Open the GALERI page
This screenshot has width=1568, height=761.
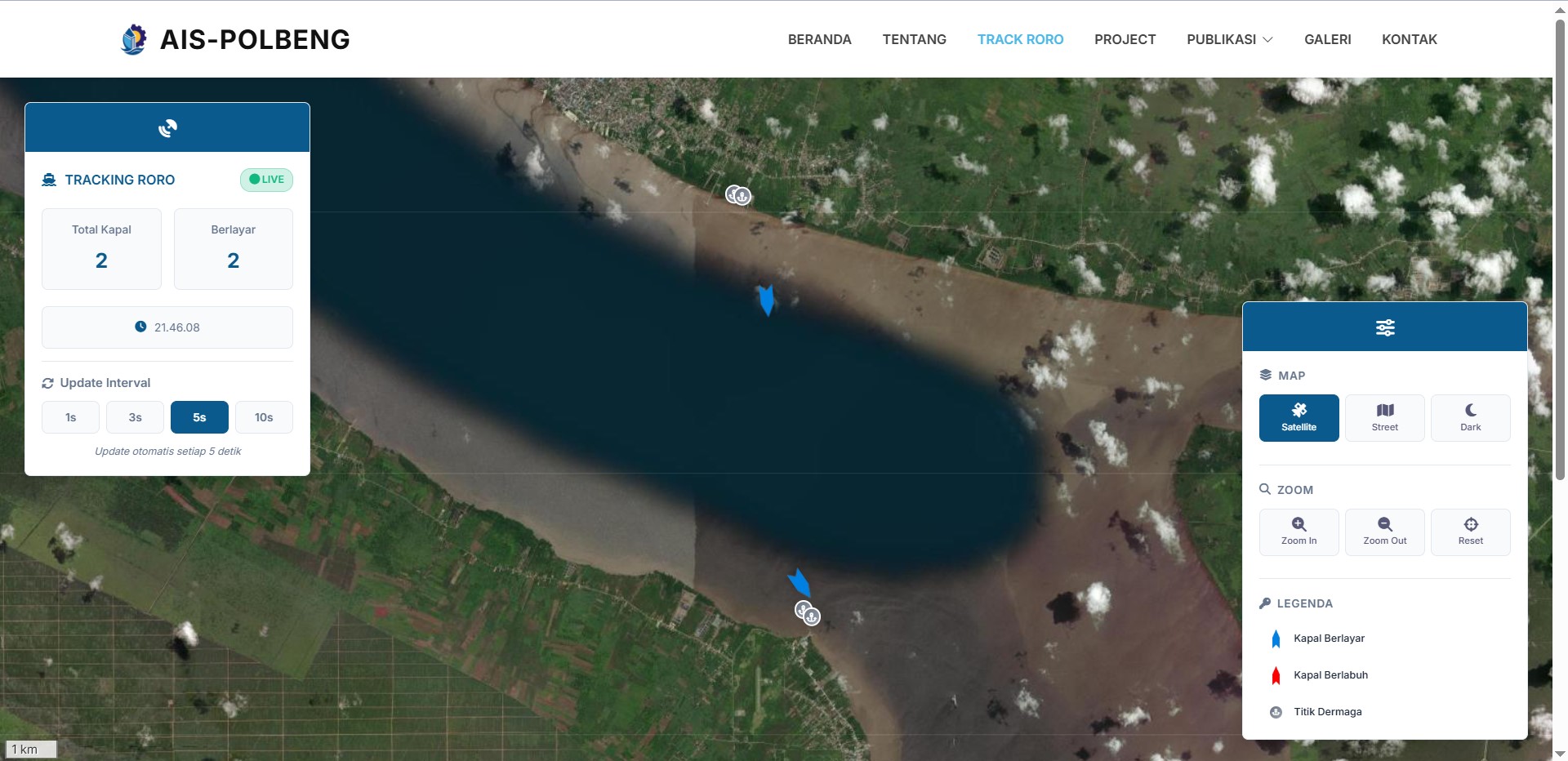pos(1327,39)
